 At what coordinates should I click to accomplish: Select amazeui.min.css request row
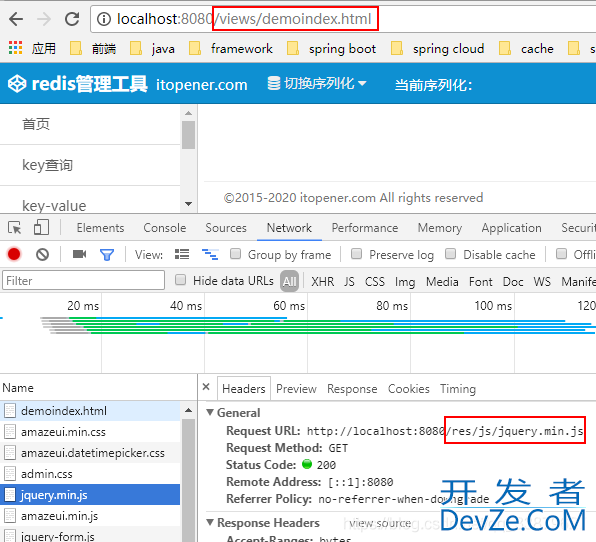click(x=90, y=432)
